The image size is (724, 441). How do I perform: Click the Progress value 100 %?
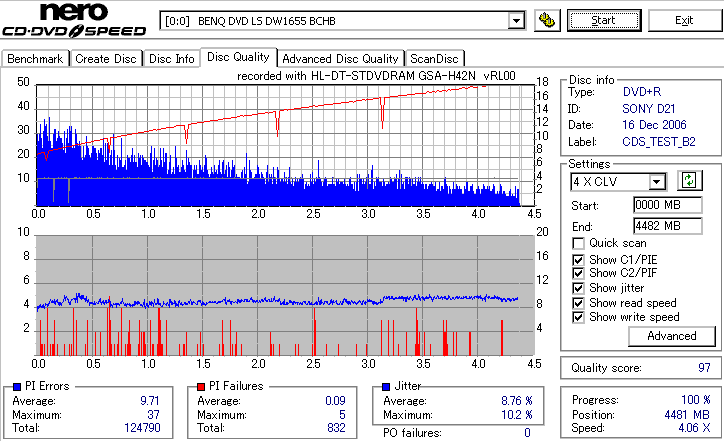click(695, 400)
